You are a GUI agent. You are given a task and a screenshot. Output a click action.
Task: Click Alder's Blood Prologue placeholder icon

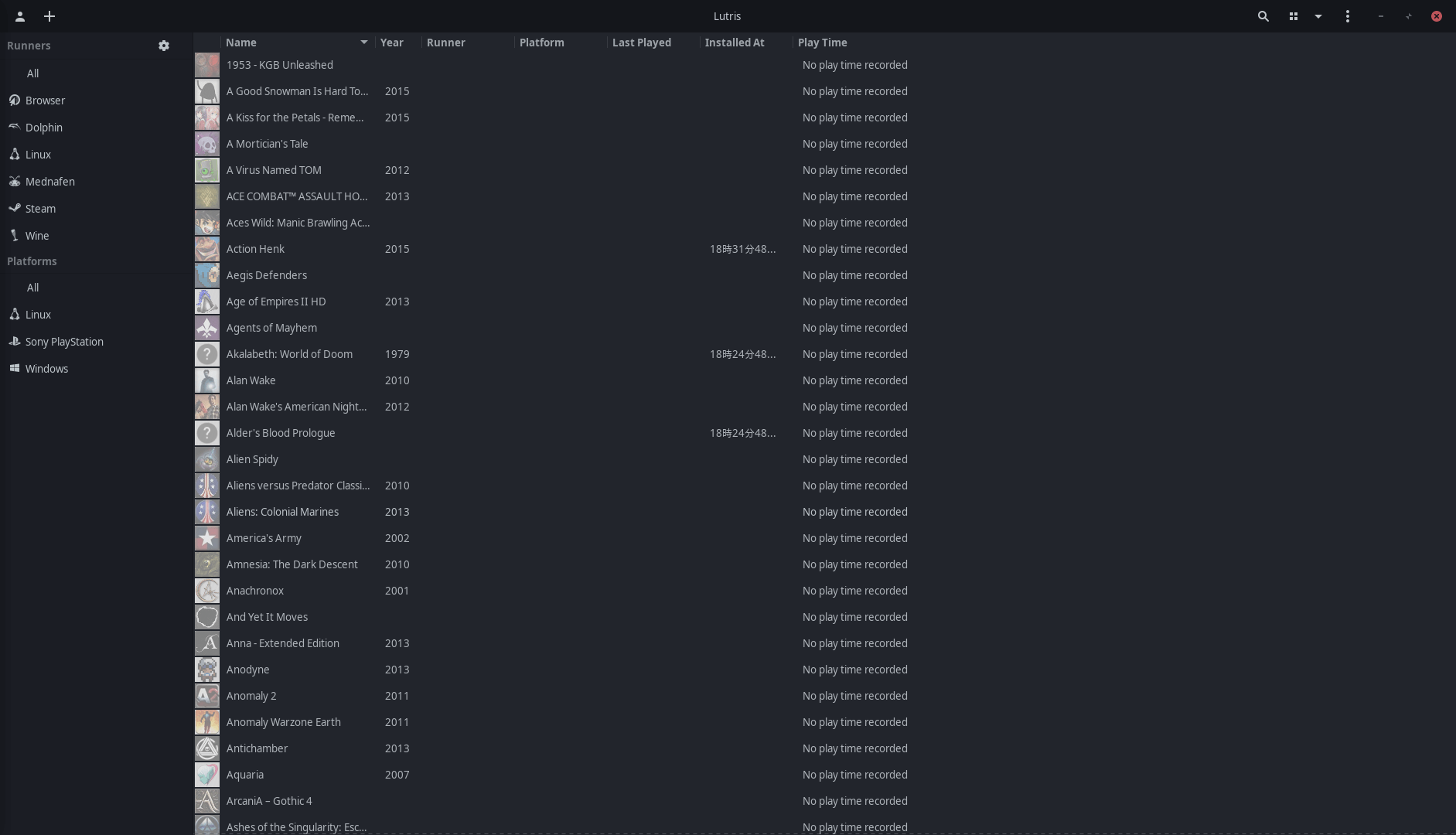207,433
